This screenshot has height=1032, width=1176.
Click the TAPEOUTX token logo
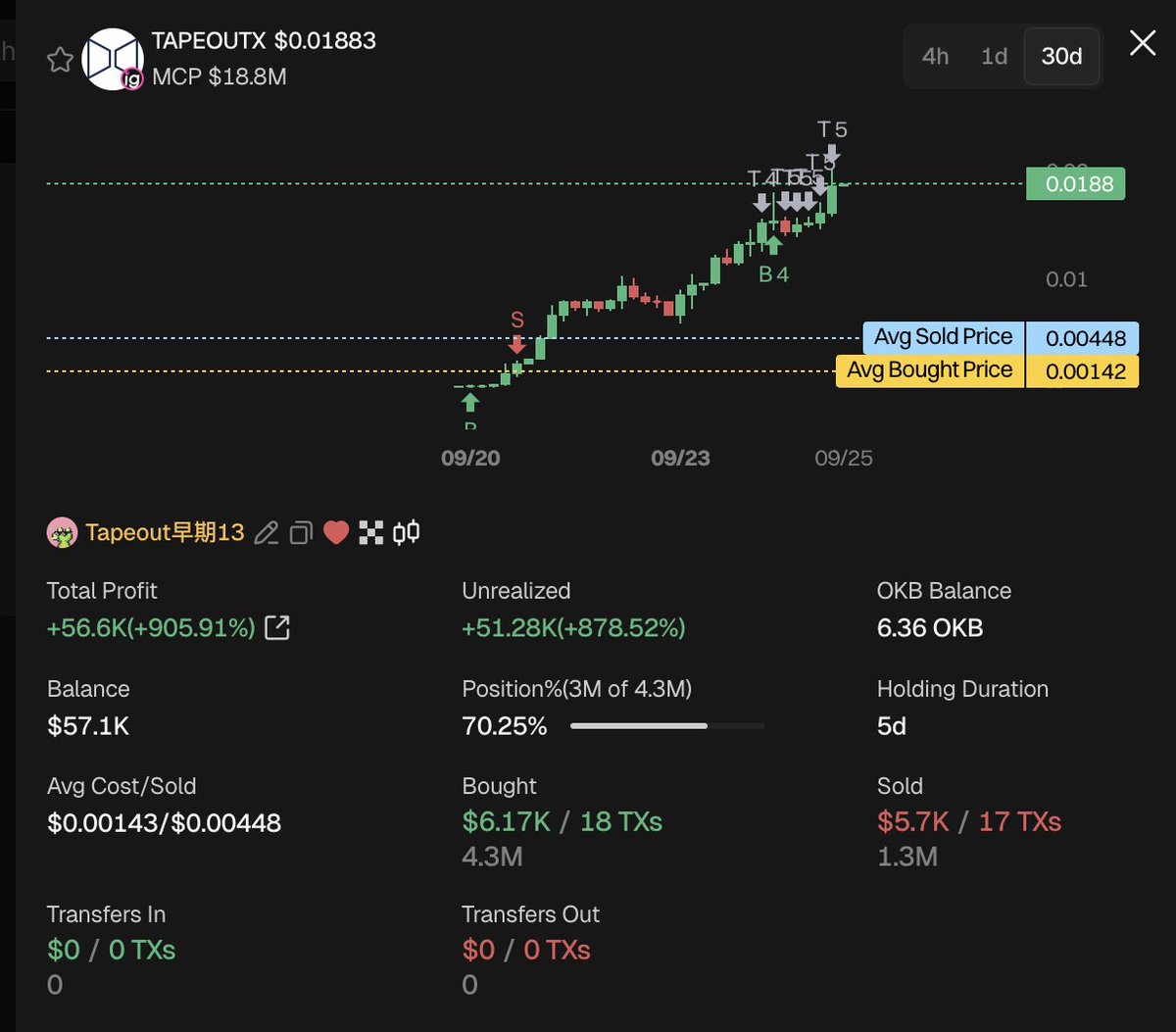(x=113, y=60)
